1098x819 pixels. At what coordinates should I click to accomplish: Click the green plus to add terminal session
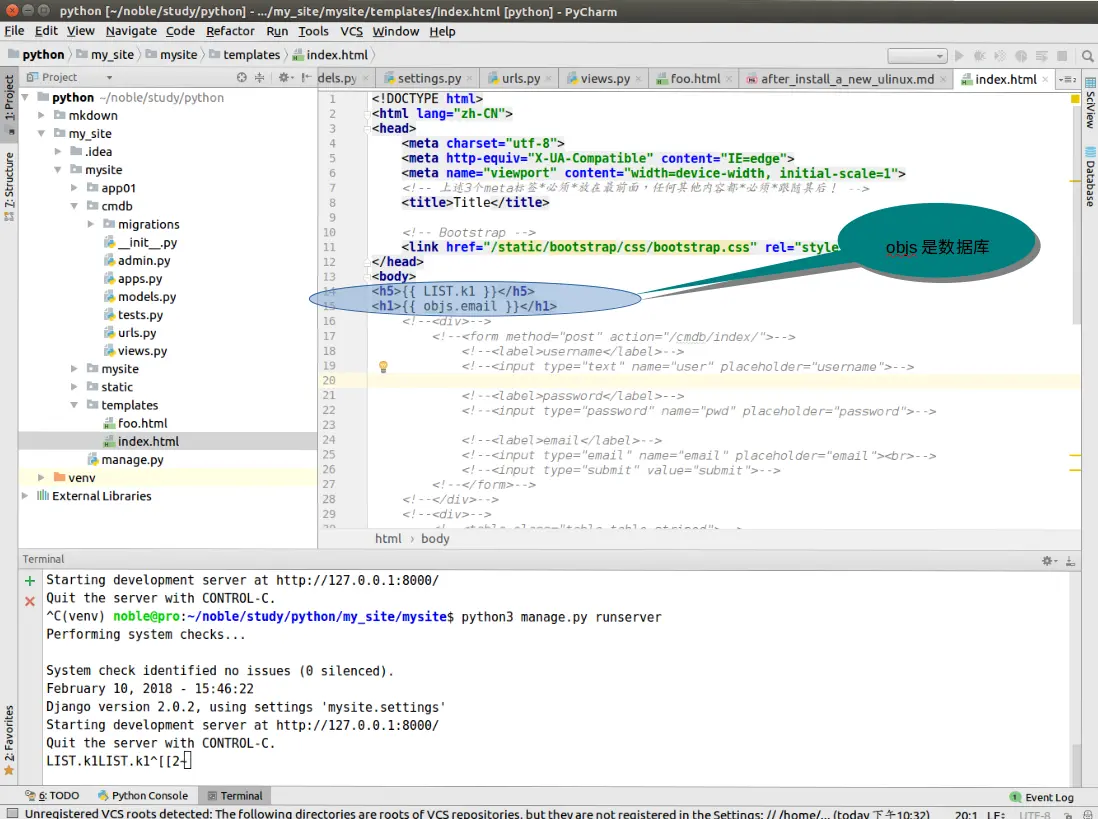point(29,581)
